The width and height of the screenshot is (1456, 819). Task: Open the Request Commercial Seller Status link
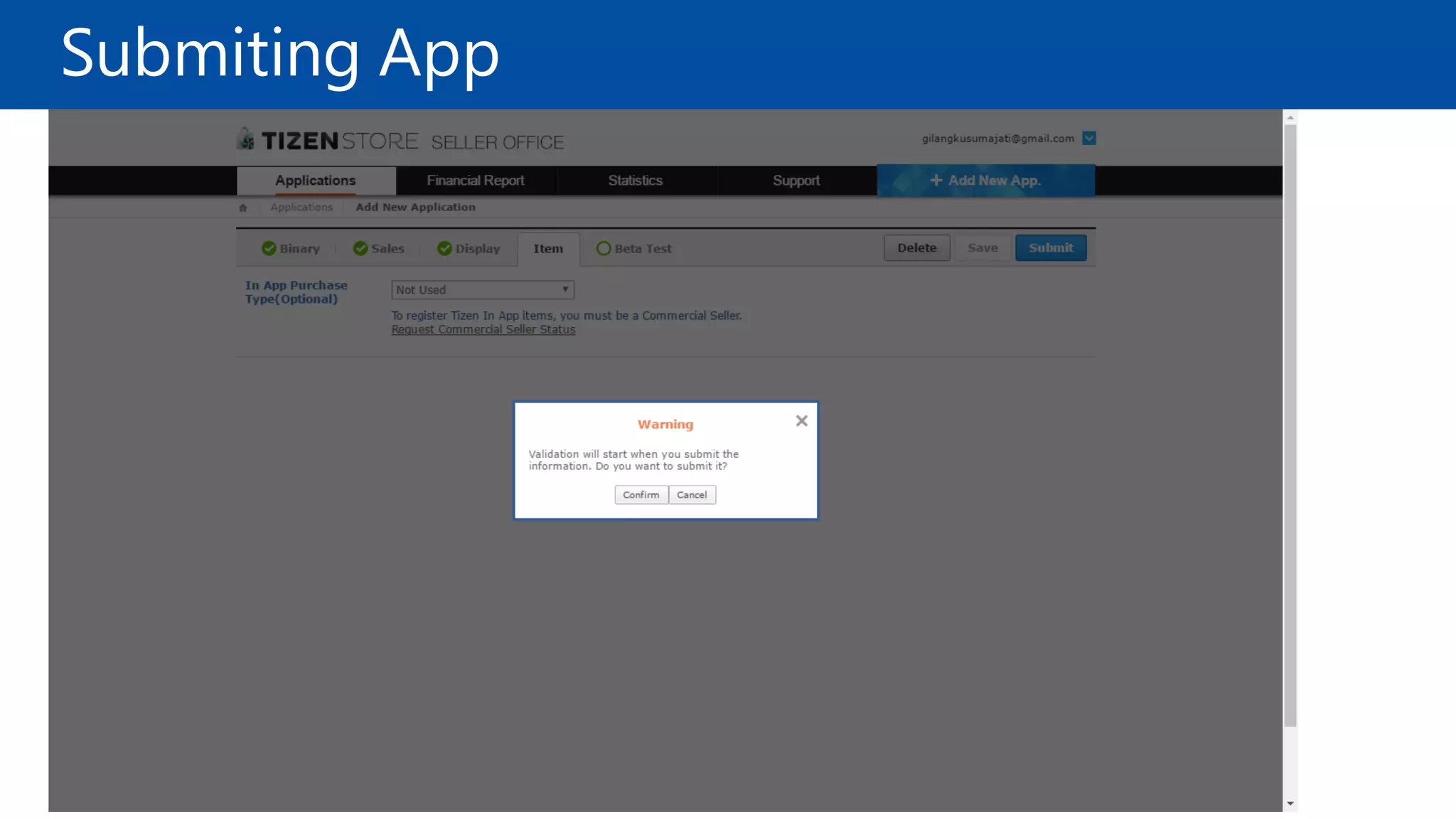pos(483,330)
